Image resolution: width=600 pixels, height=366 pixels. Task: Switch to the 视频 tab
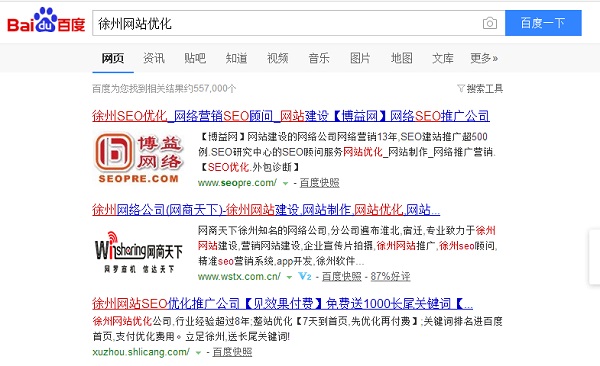tap(278, 58)
